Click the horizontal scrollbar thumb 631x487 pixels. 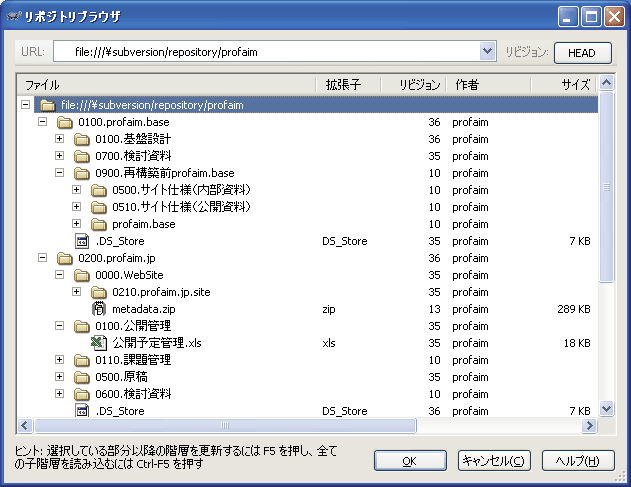tap(225, 425)
